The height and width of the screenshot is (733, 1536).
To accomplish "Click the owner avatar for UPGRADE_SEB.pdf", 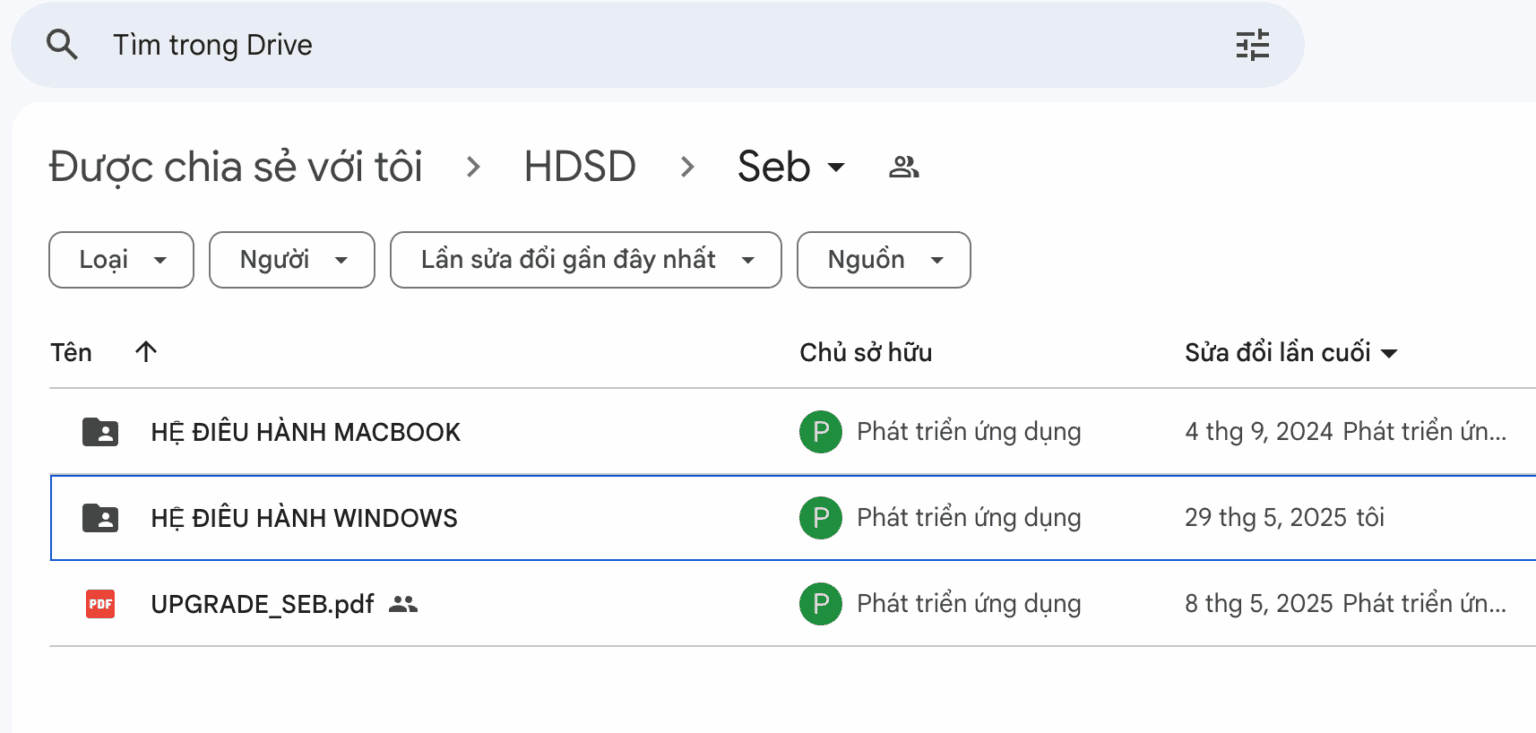I will tap(820, 604).
